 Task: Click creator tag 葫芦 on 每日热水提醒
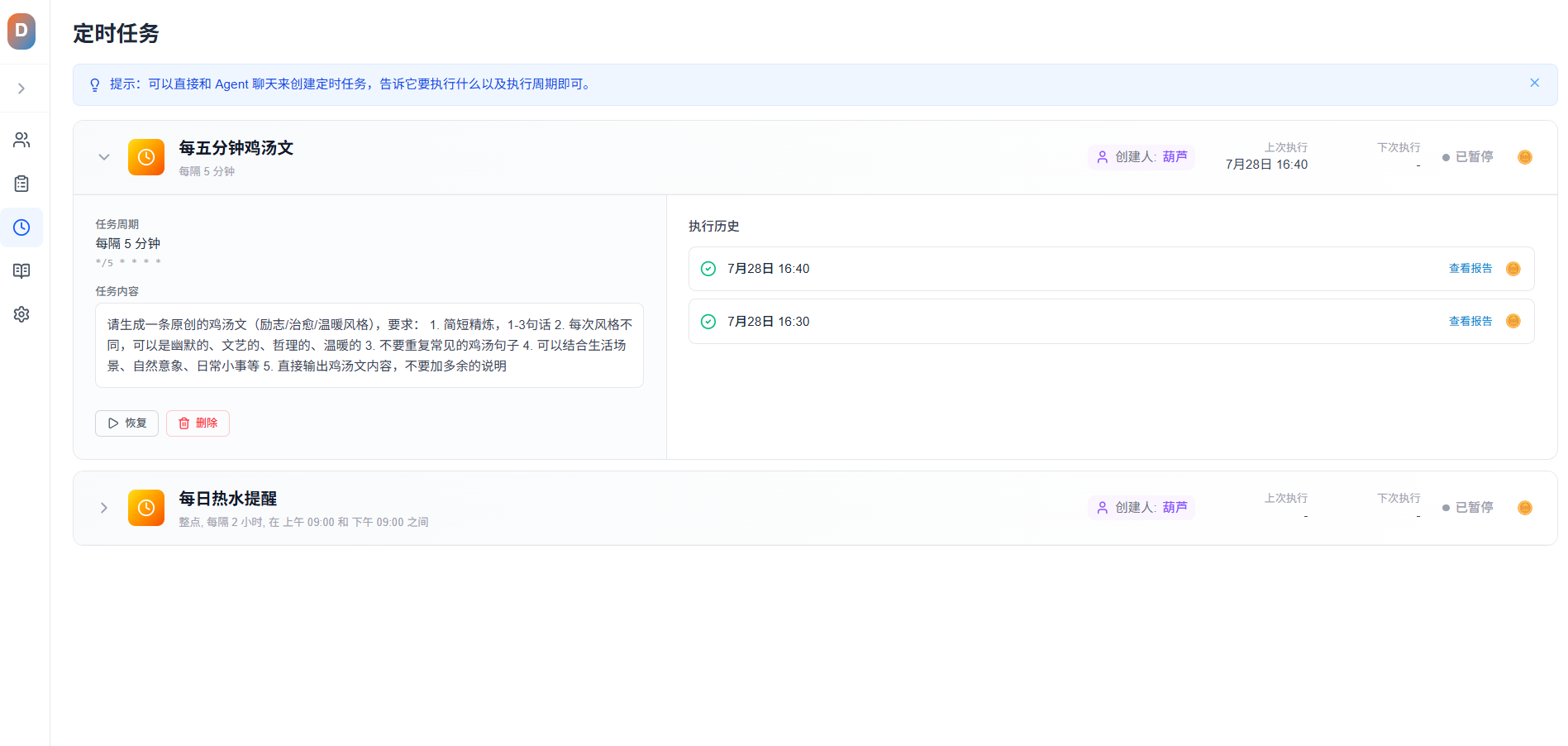(1141, 508)
